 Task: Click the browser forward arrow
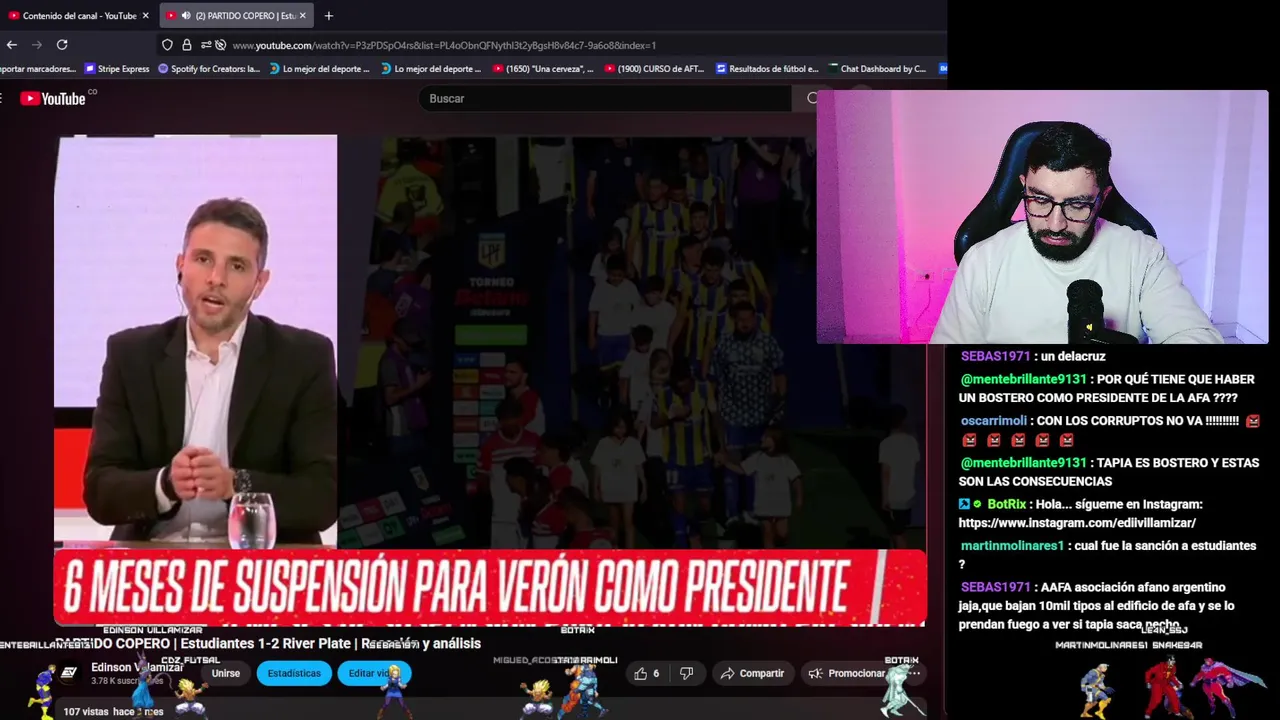pyautogui.click(x=37, y=45)
